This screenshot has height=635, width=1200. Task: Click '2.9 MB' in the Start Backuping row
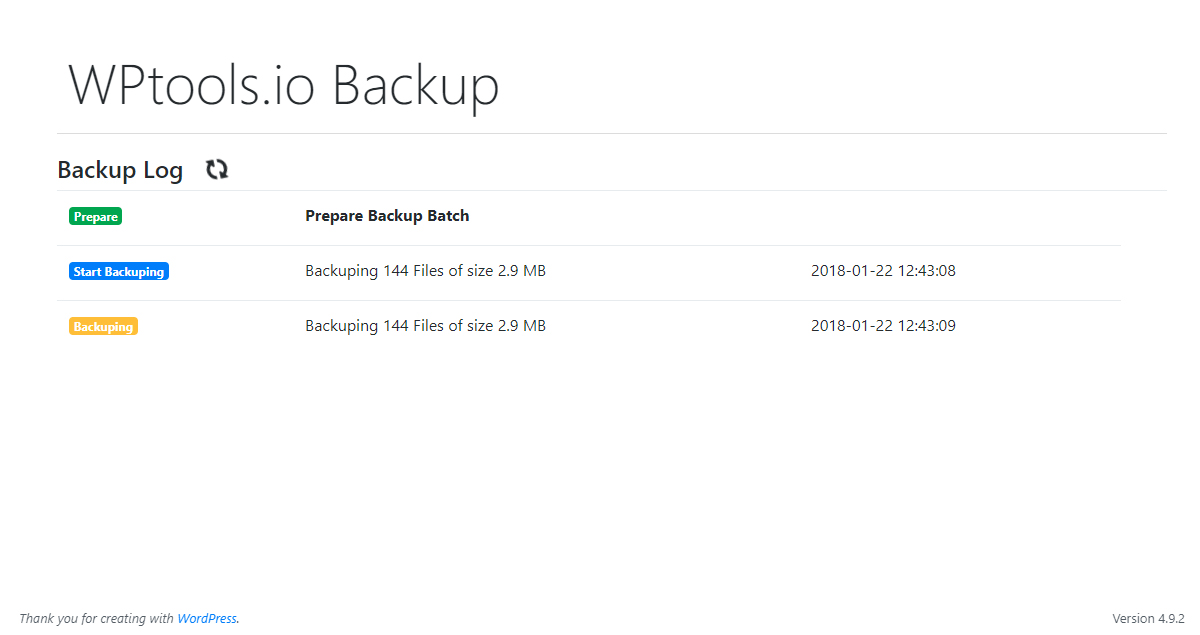click(522, 270)
